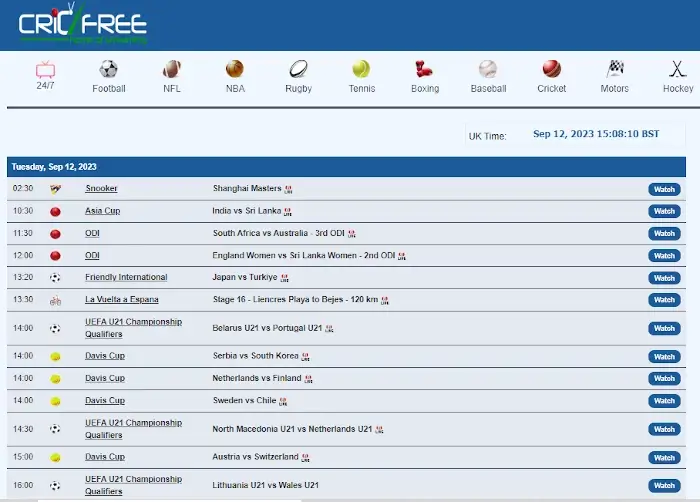Open the 24/7 TV channels icon
Viewport: 700px width, 502px height.
coord(45,70)
